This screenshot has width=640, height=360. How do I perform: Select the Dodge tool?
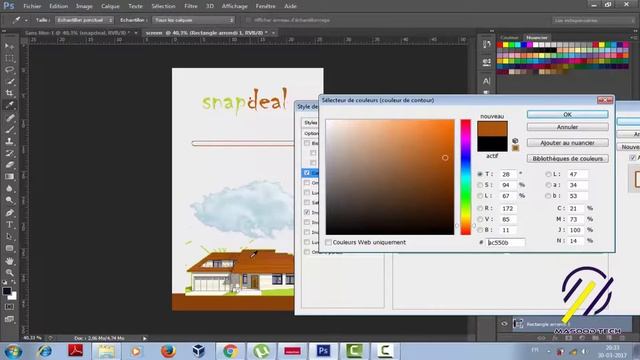pos(9,200)
